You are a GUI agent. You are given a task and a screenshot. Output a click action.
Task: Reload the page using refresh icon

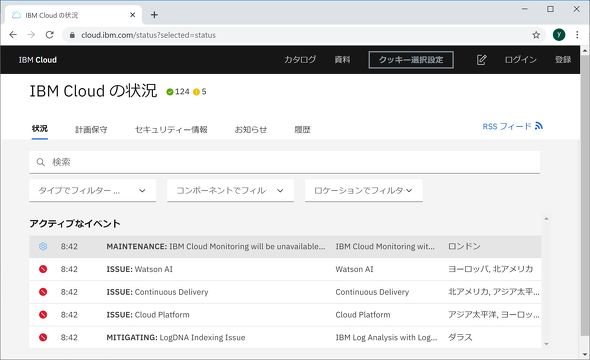click(49, 35)
